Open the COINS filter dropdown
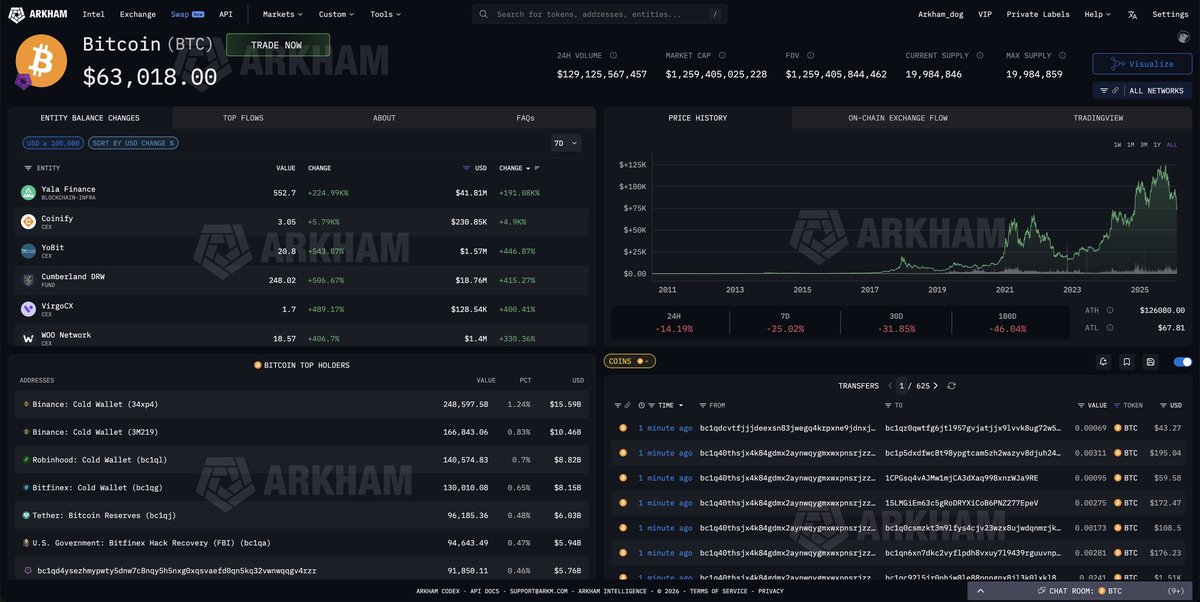1200x602 pixels. pyautogui.click(x=630, y=361)
